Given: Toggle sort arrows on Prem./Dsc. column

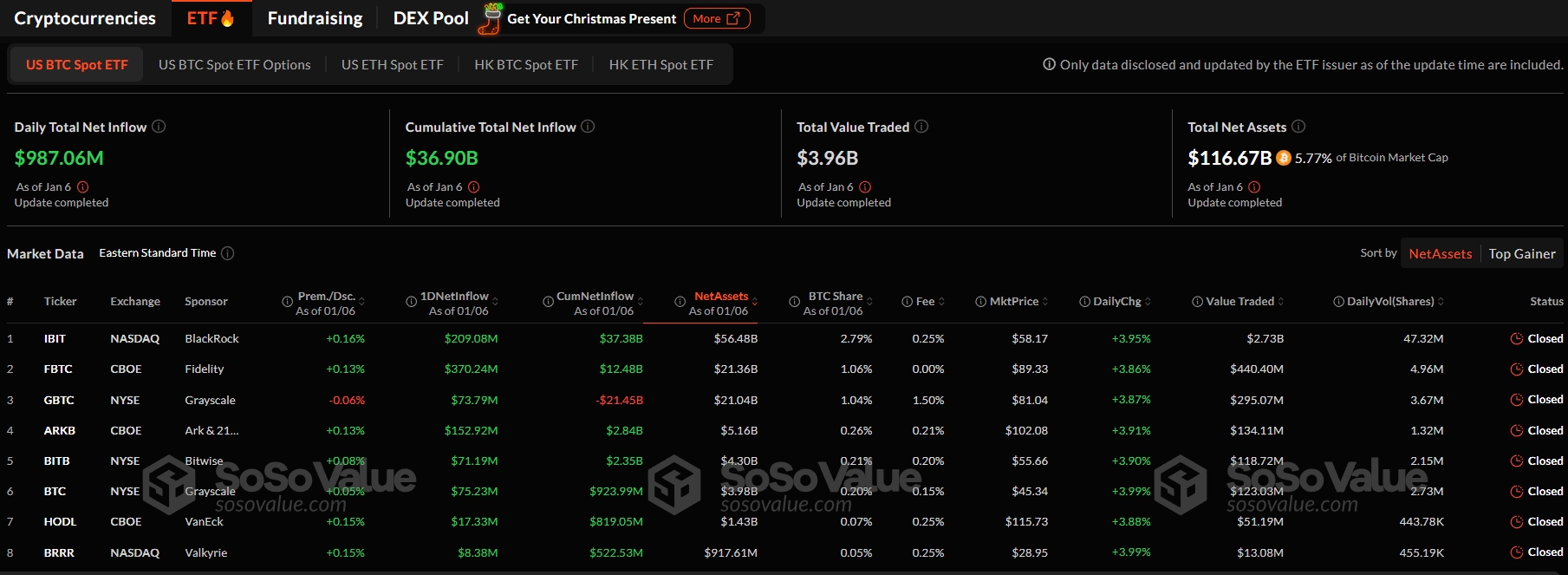Looking at the screenshot, I should pos(361,302).
